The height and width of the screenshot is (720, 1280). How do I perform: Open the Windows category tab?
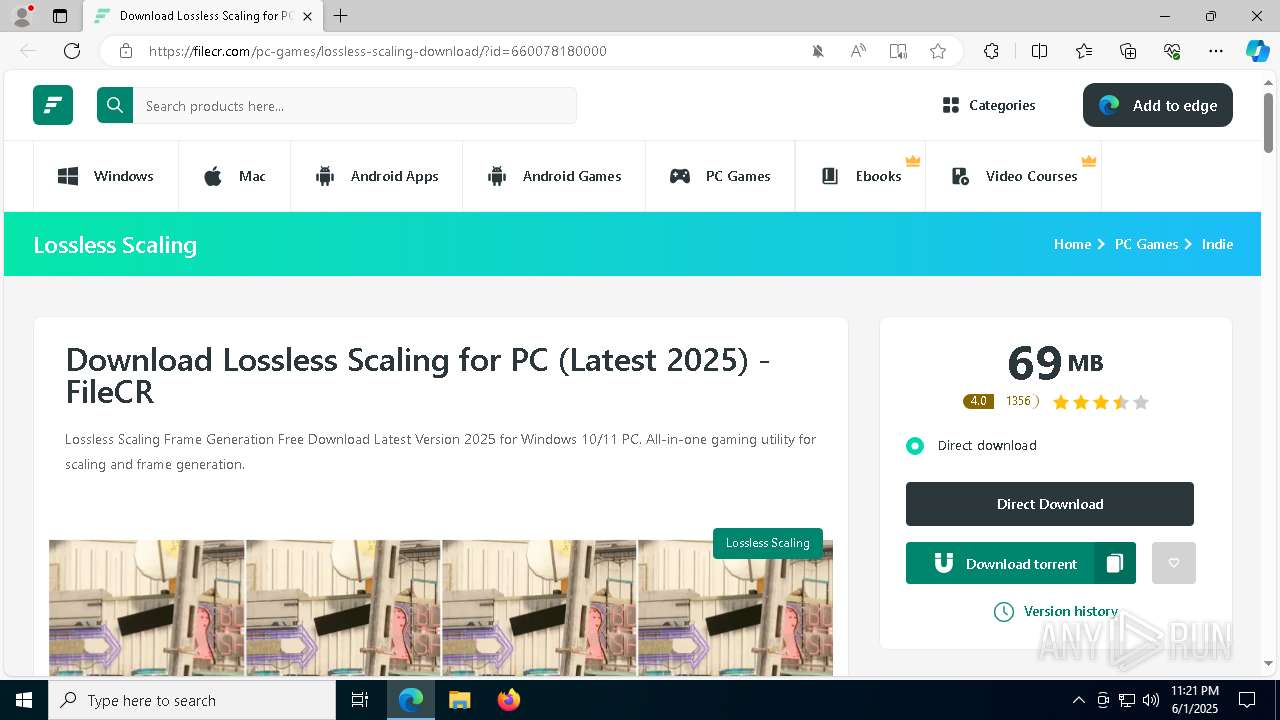click(x=106, y=176)
